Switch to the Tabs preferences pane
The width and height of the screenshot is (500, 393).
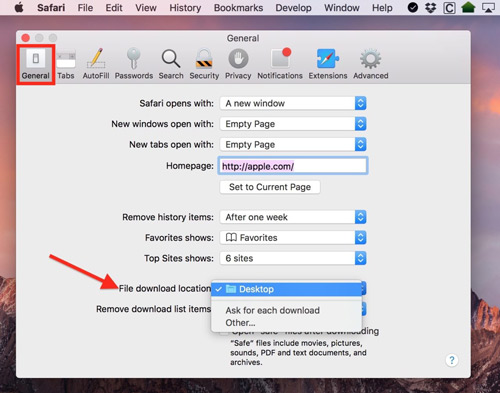click(x=66, y=64)
